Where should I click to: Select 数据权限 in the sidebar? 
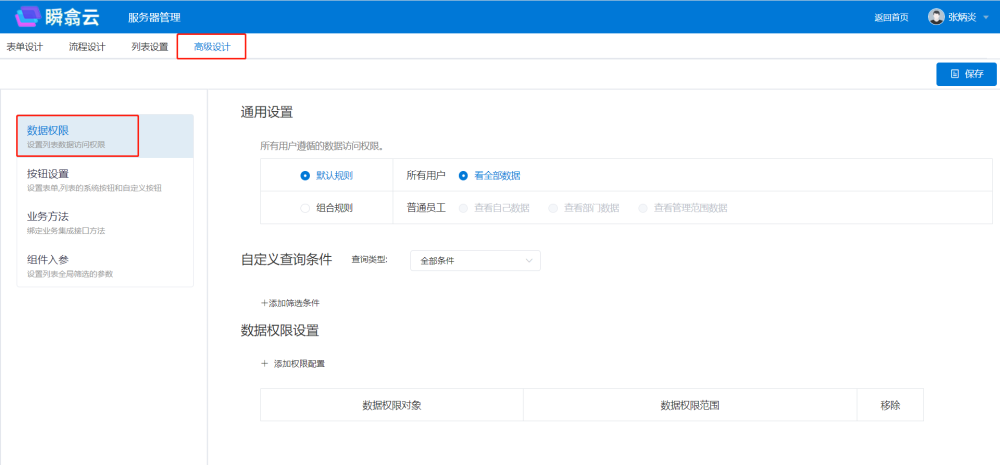[x=77, y=136]
